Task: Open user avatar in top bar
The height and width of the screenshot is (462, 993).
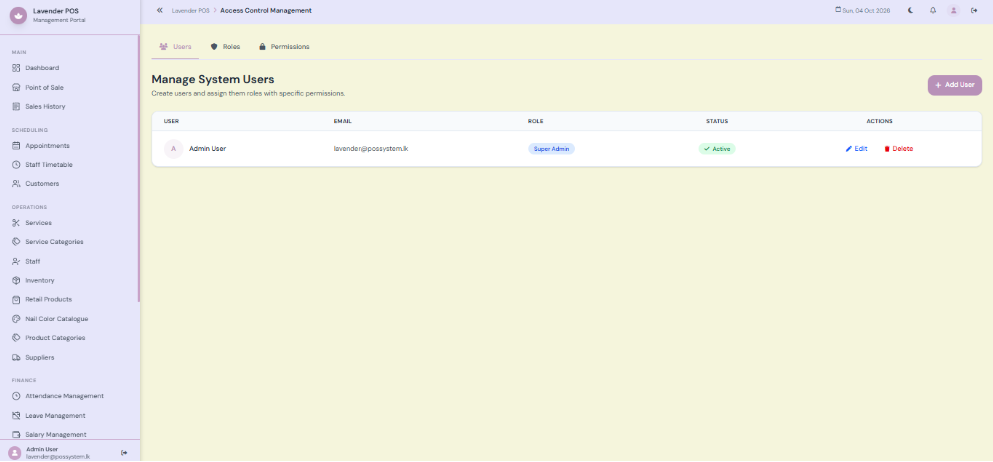Action: [x=953, y=10]
